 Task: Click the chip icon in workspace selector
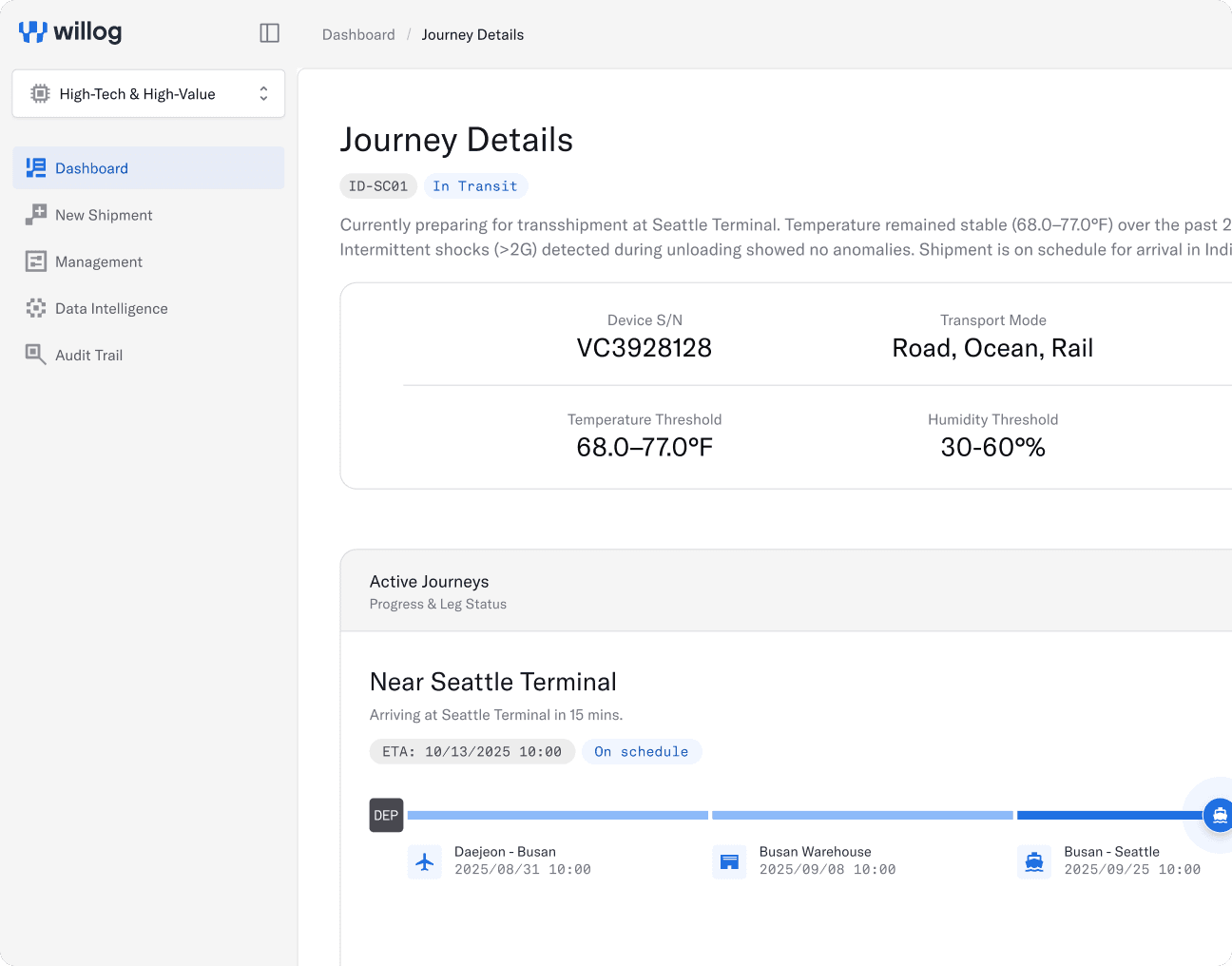[x=40, y=93]
